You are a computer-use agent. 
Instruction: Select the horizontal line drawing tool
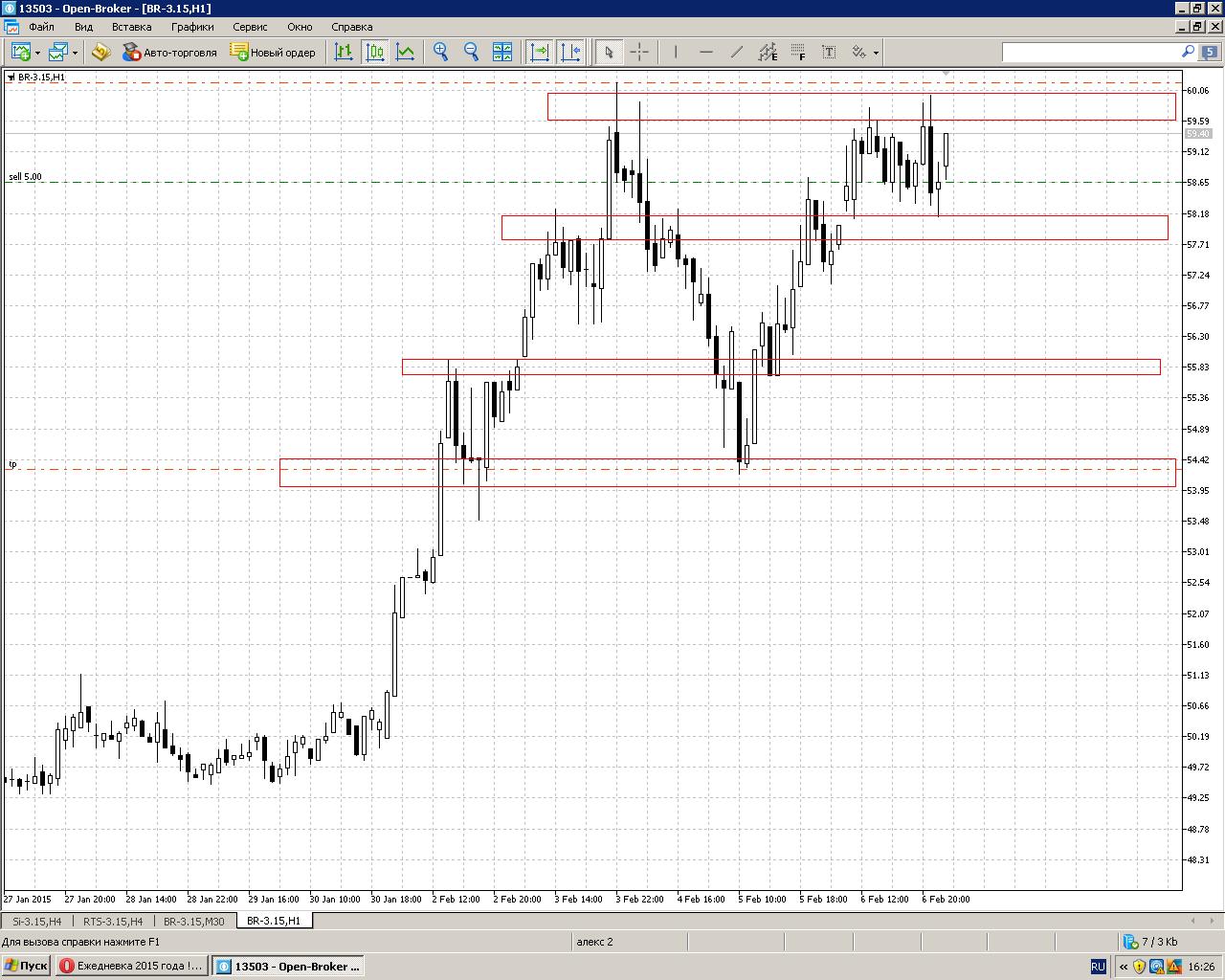pyautogui.click(x=706, y=53)
